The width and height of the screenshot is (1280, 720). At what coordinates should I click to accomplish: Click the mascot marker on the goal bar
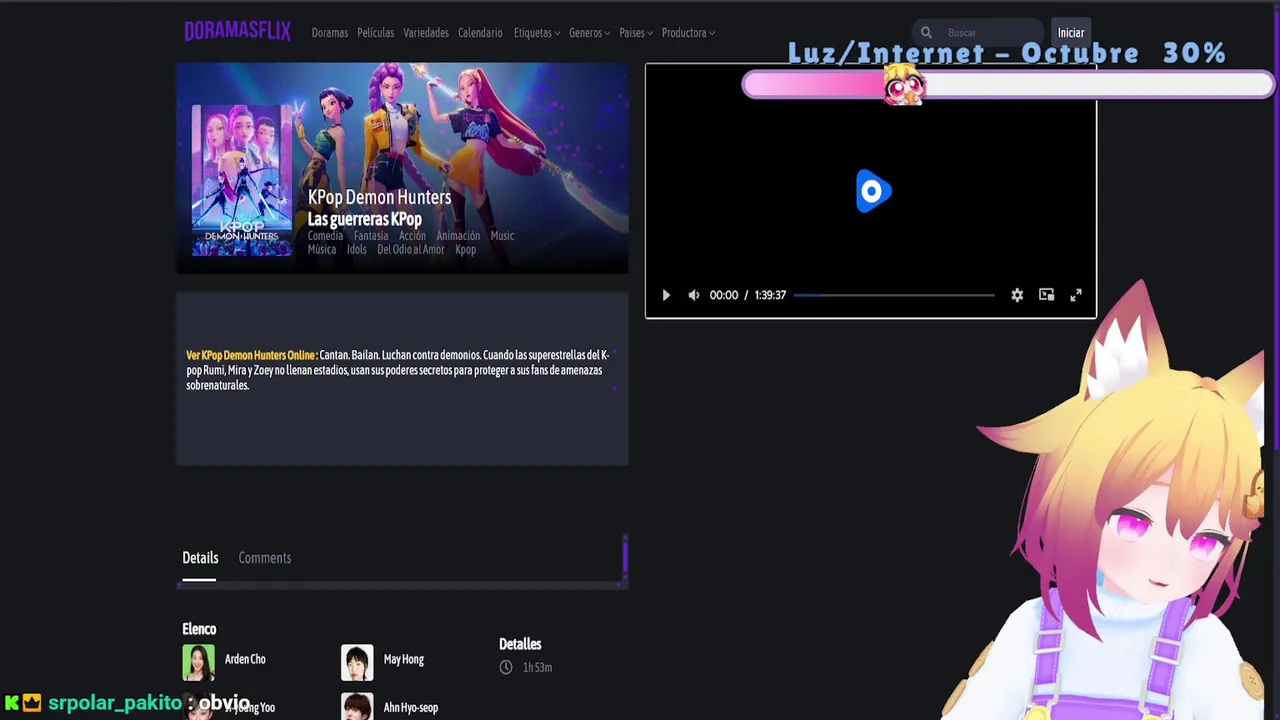pyautogui.click(x=904, y=84)
